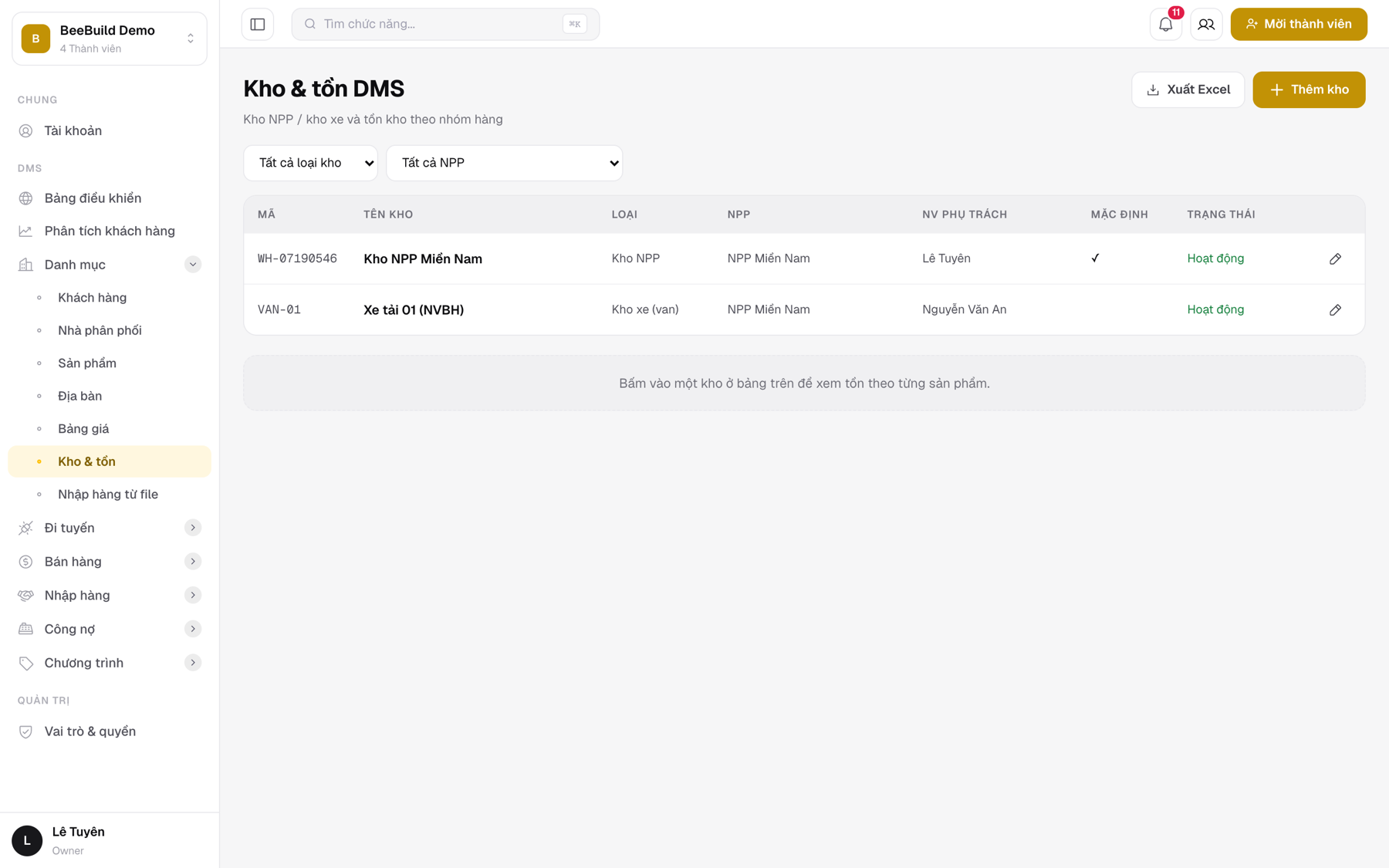Edit Kho NPP Miền Nam with pencil icon
Image resolution: width=1389 pixels, height=868 pixels.
1335,258
